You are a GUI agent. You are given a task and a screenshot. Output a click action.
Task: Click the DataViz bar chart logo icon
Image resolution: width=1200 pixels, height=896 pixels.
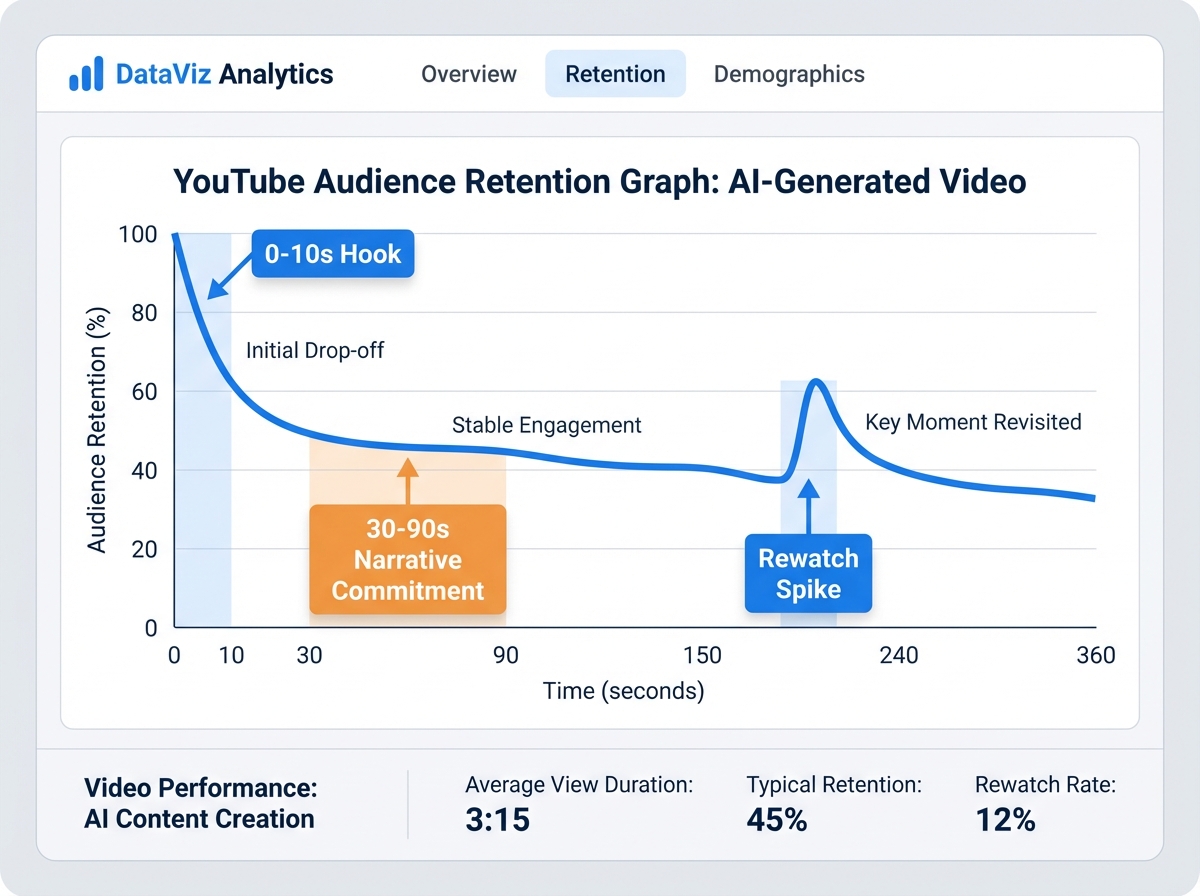(x=87, y=73)
